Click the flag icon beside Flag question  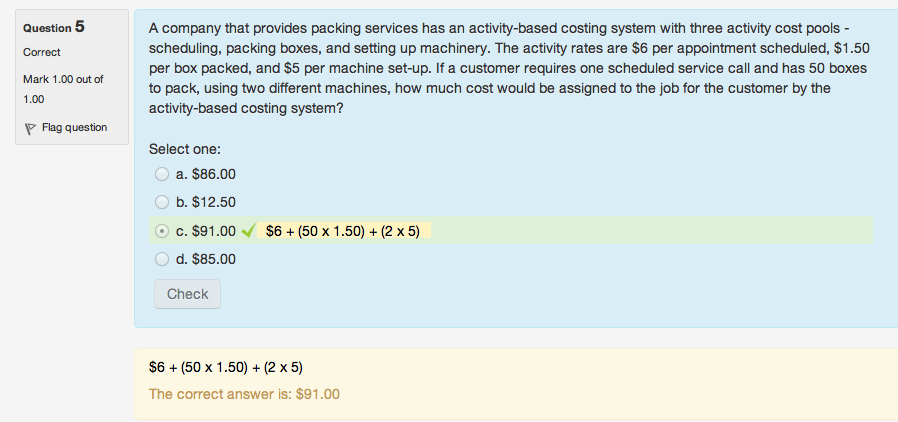point(29,128)
